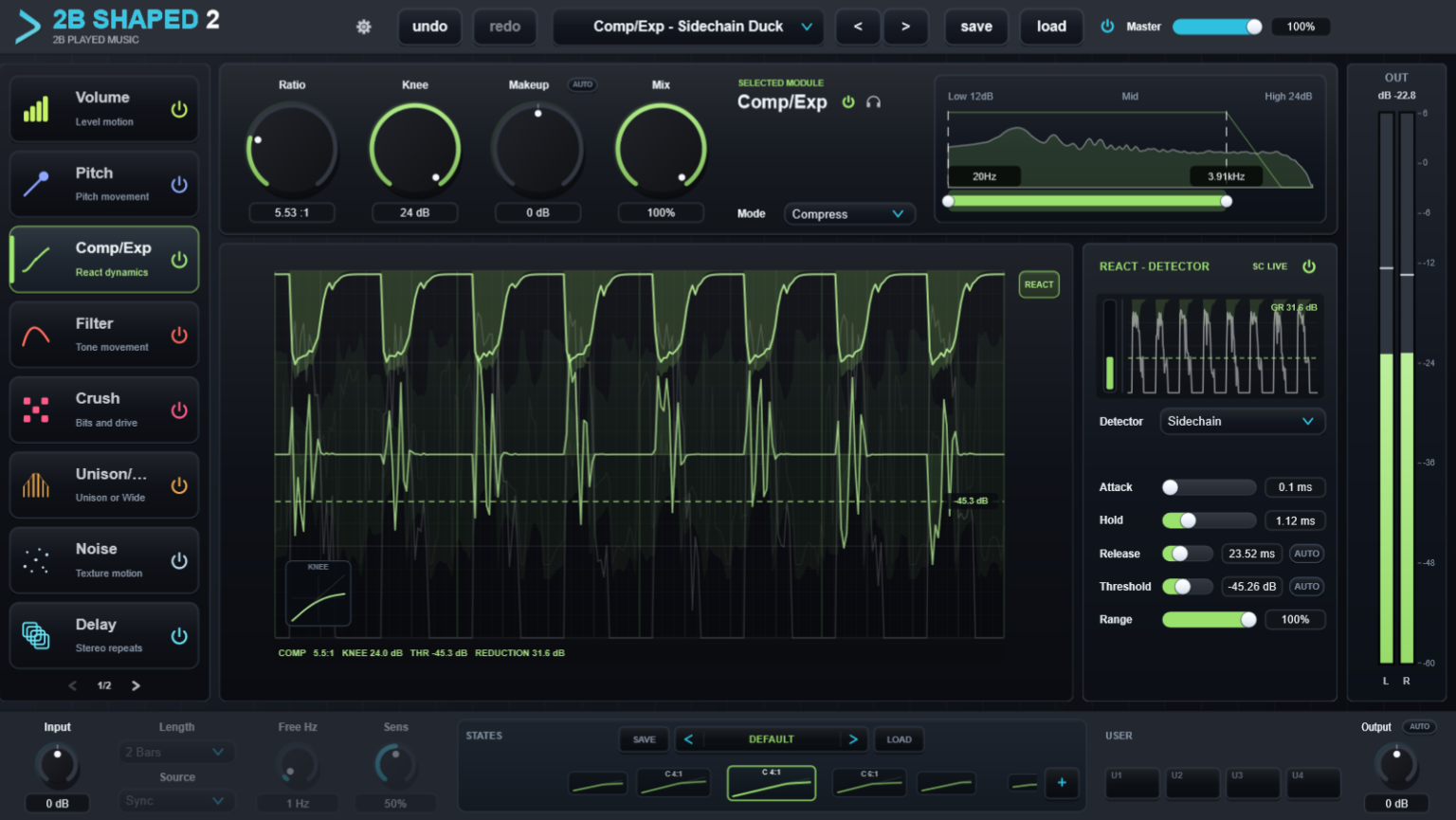Click the Attack value field 0.1 ms

(x=1295, y=487)
